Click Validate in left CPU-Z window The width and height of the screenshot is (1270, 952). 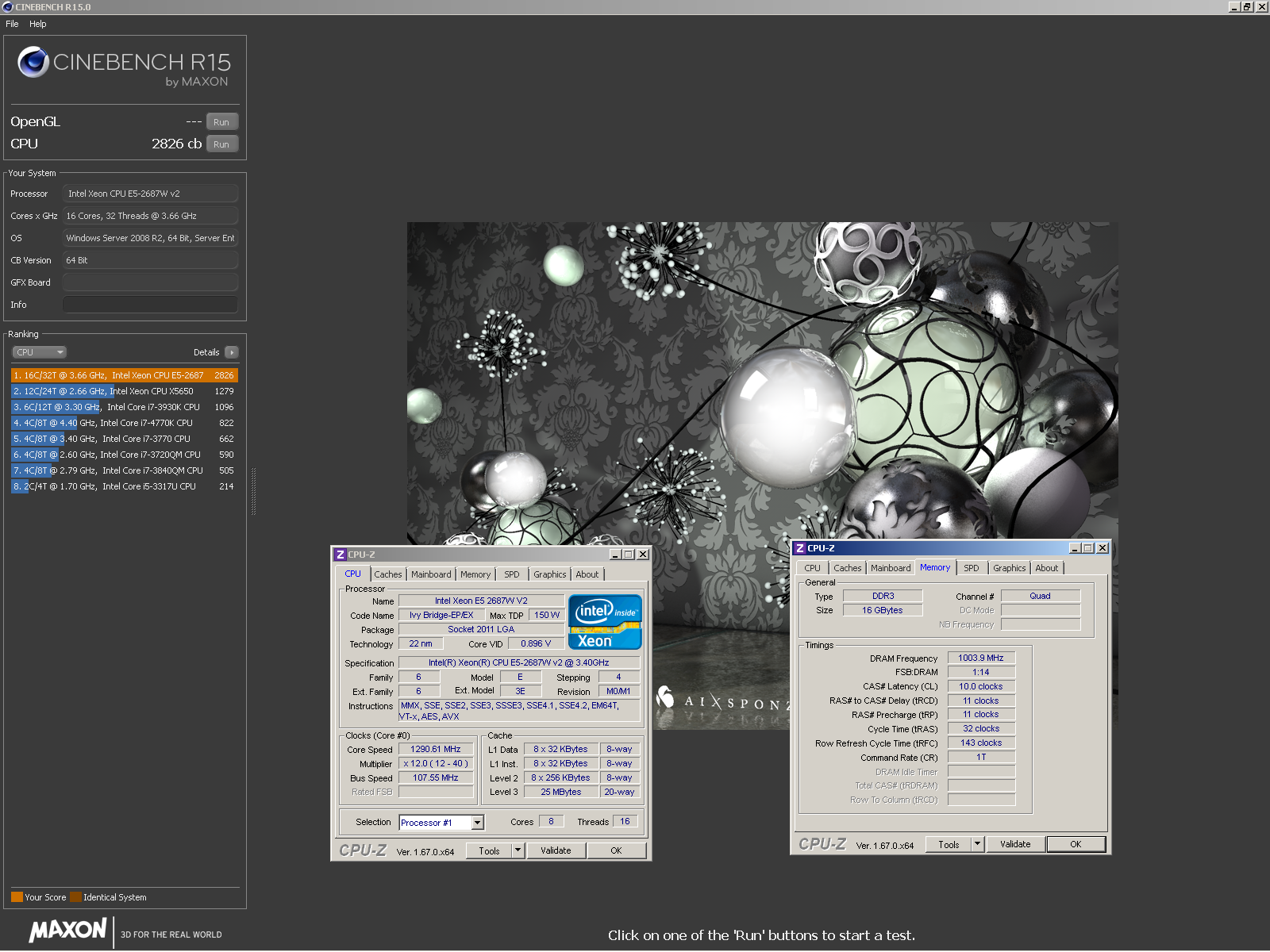(556, 851)
